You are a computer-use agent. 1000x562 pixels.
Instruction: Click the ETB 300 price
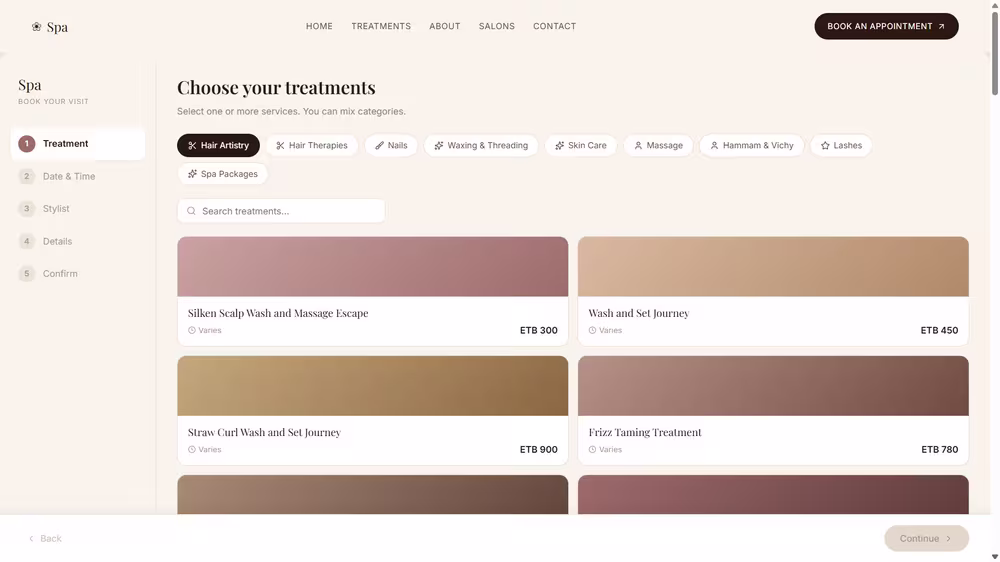click(x=538, y=330)
